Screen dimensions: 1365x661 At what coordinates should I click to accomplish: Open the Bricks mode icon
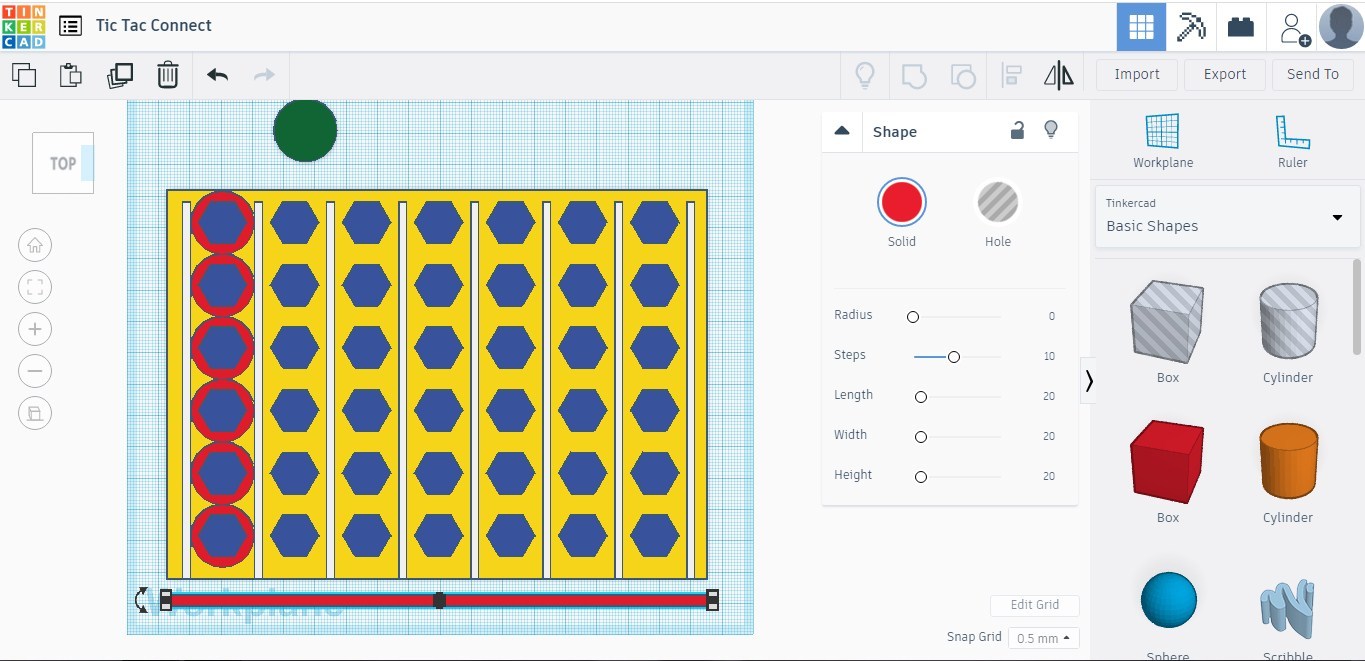(x=1241, y=27)
